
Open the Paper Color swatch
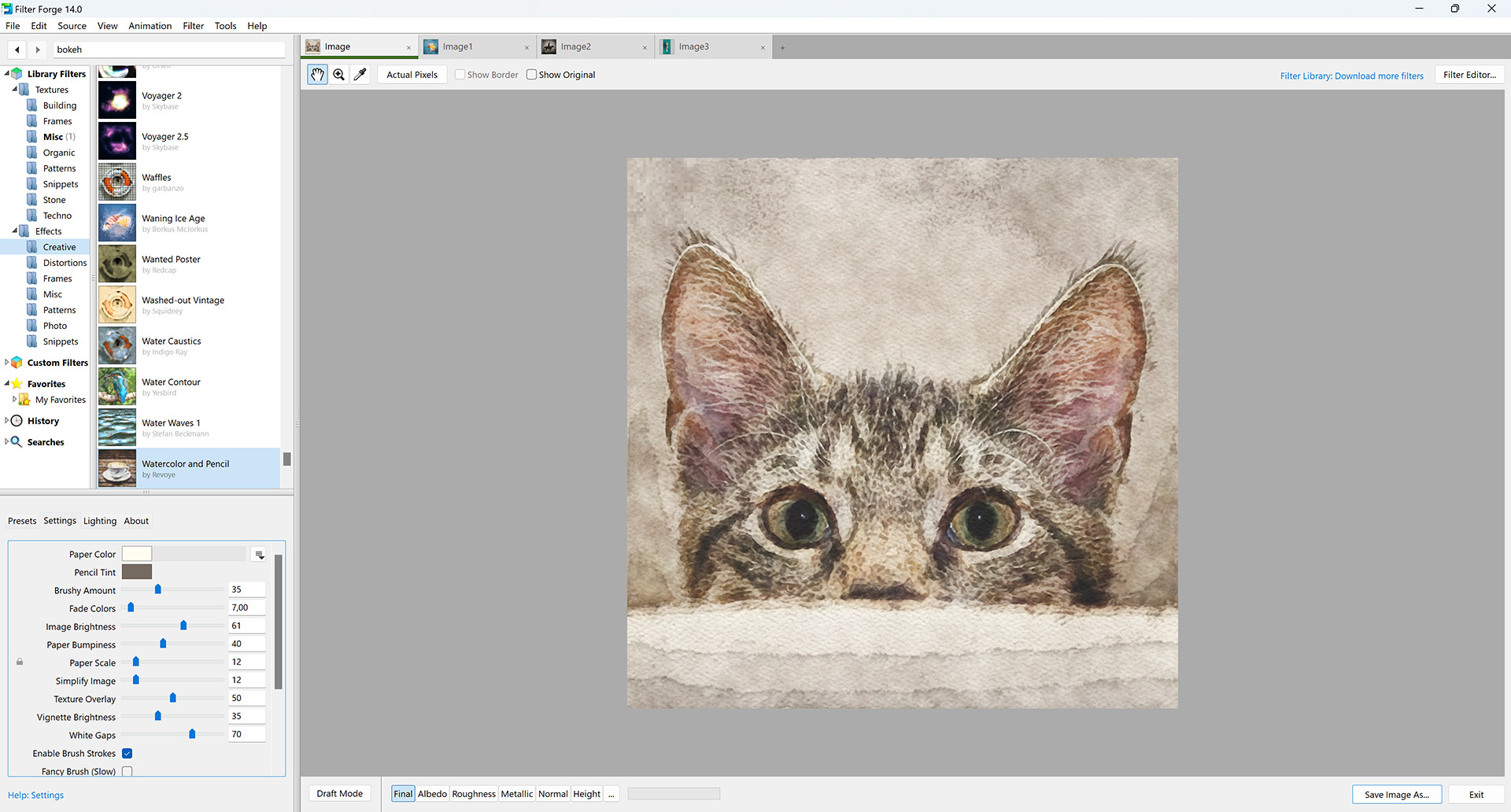(x=137, y=554)
